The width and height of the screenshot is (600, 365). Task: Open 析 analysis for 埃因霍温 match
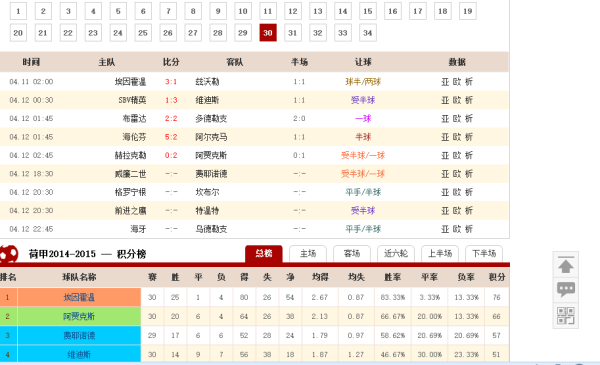tap(469, 81)
